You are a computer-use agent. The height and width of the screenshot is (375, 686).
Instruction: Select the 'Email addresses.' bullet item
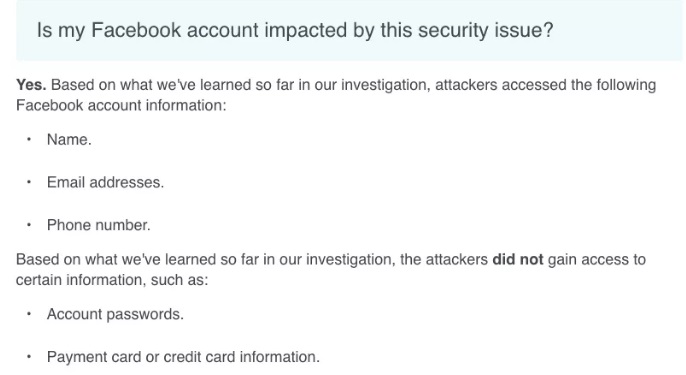(x=105, y=182)
